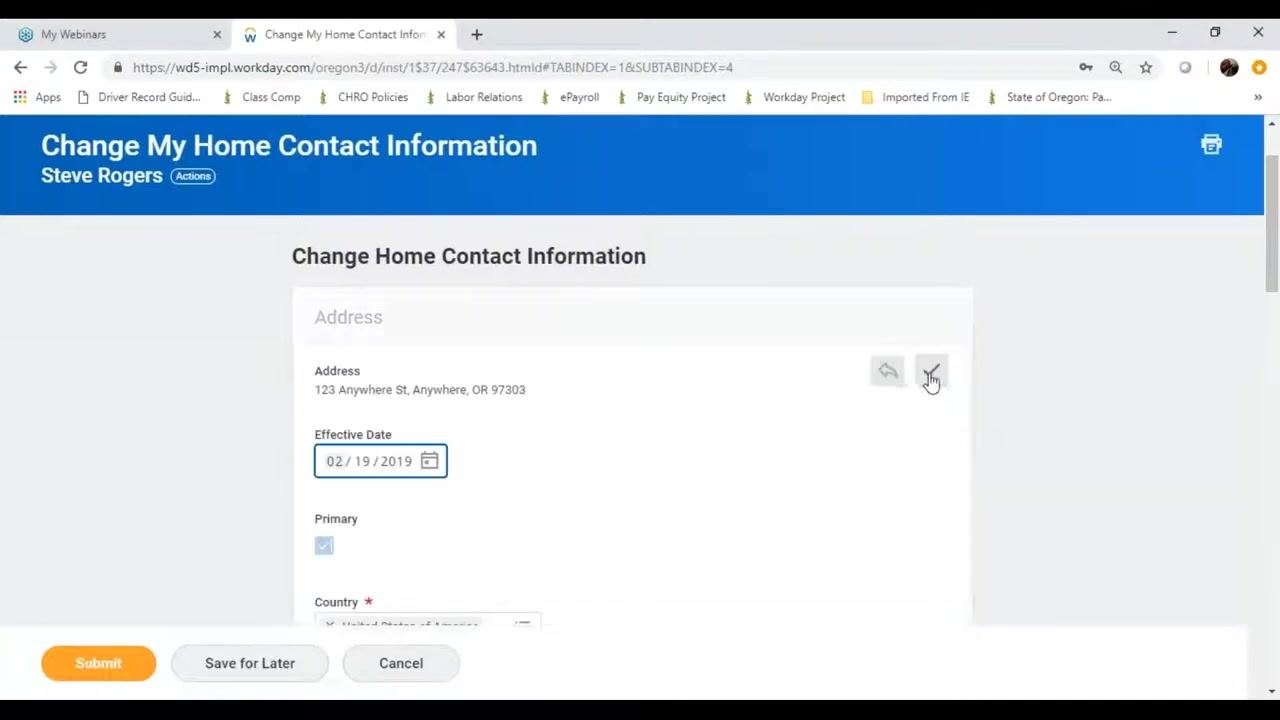The image size is (1280, 720).
Task: Click the Steve Rogers name in the header
Action: pyautogui.click(x=102, y=176)
